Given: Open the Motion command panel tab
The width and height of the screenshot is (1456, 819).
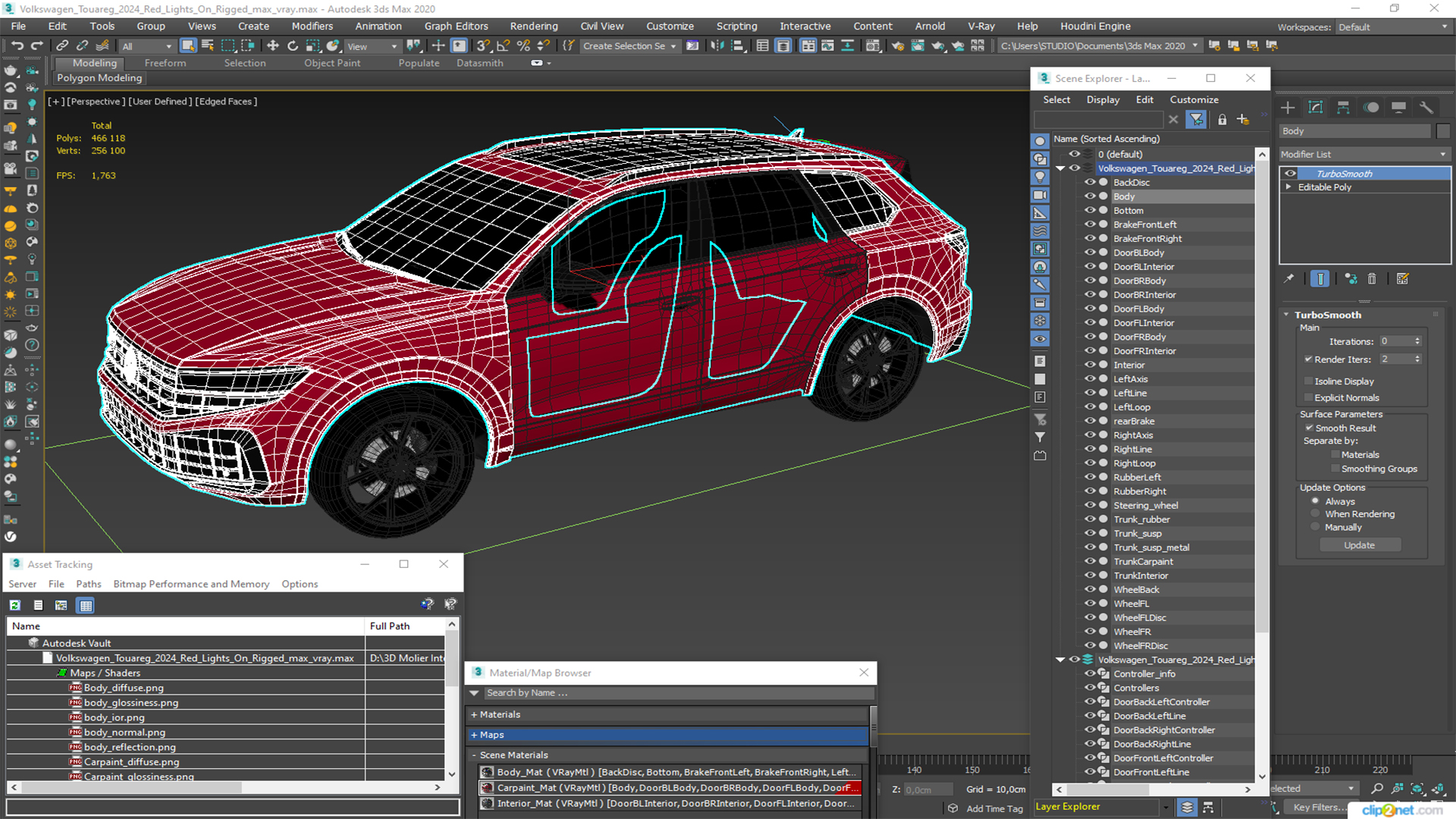Looking at the screenshot, I should (1371, 108).
